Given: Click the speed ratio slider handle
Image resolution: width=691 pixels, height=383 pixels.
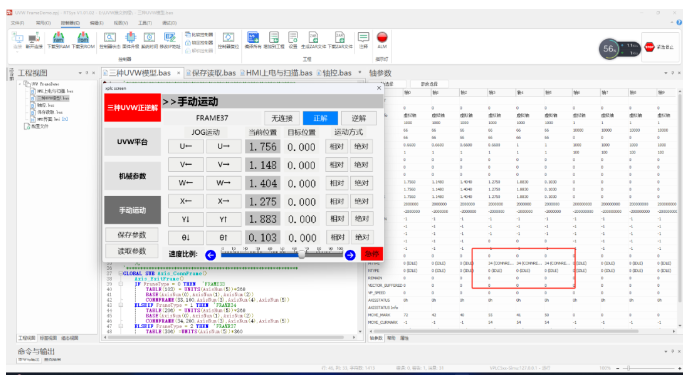Looking at the screenshot, I should [x=302, y=254].
